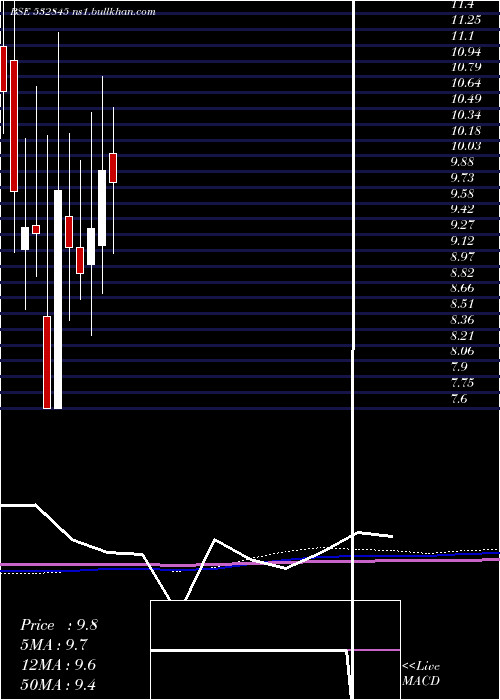Select the 9.27 axis value
The width and height of the screenshot is (500, 700).
click(x=462, y=225)
